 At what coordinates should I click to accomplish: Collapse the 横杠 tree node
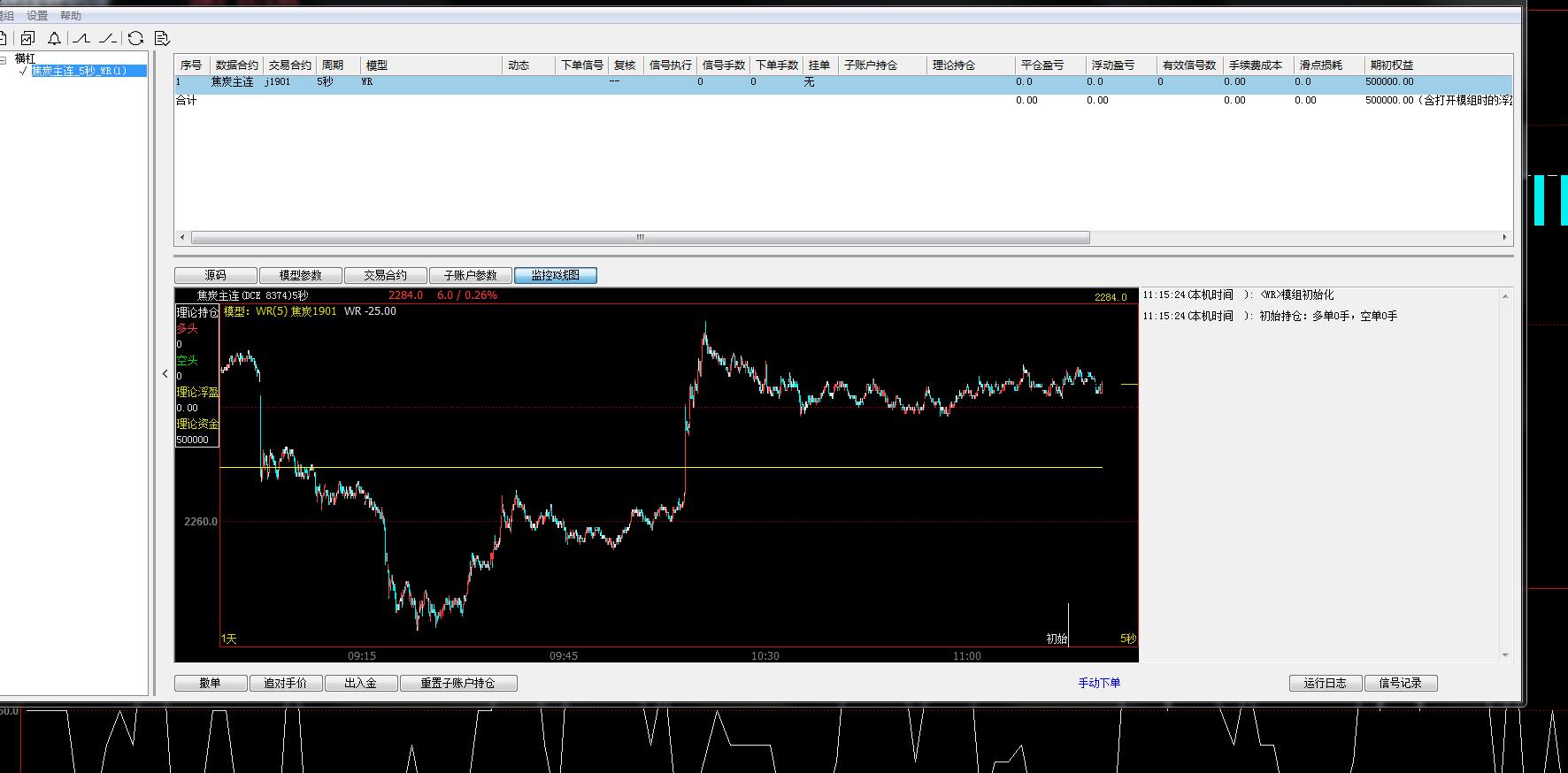tap(4, 59)
